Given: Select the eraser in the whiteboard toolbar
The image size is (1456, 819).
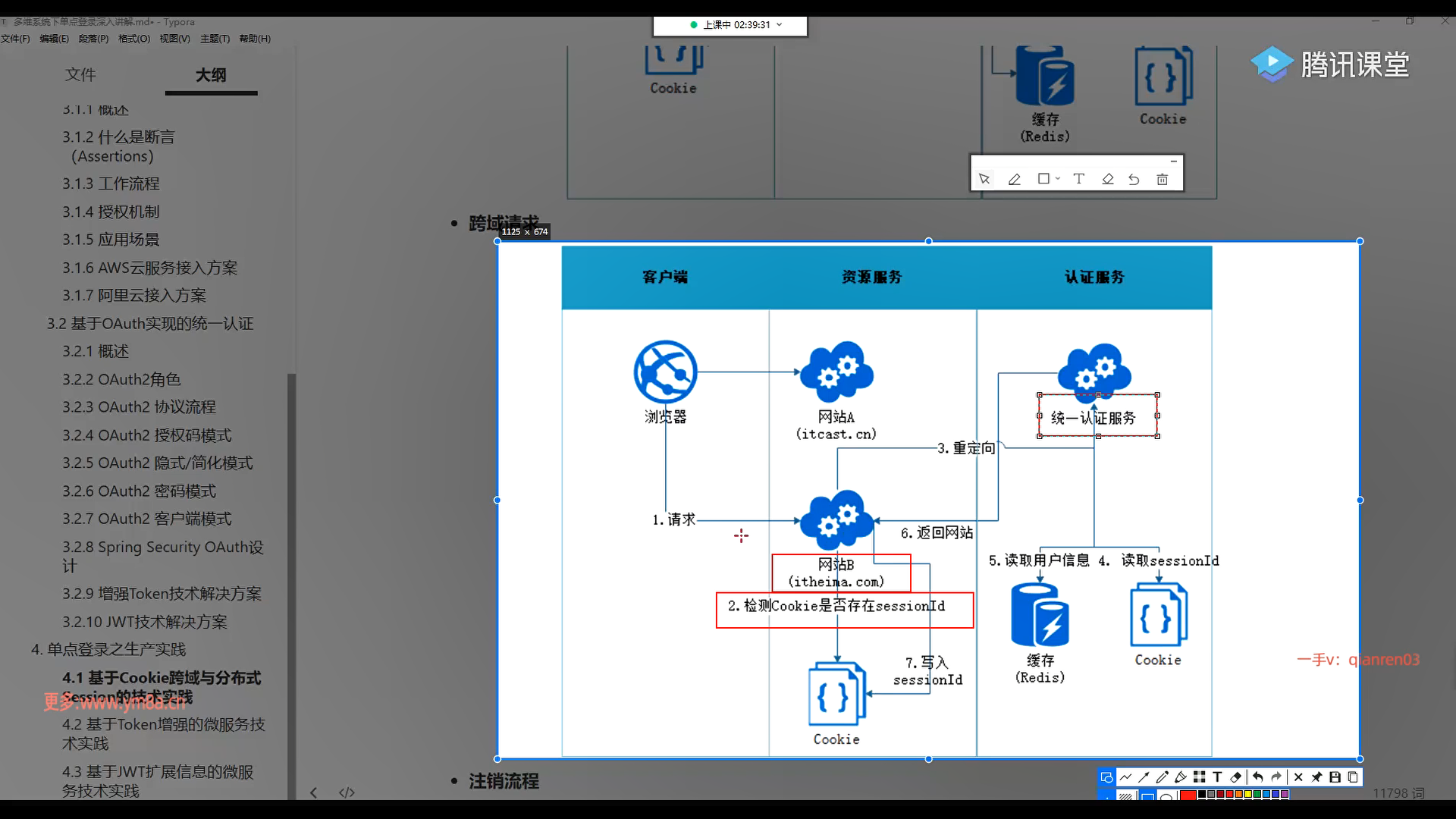Looking at the screenshot, I should (x=1107, y=180).
